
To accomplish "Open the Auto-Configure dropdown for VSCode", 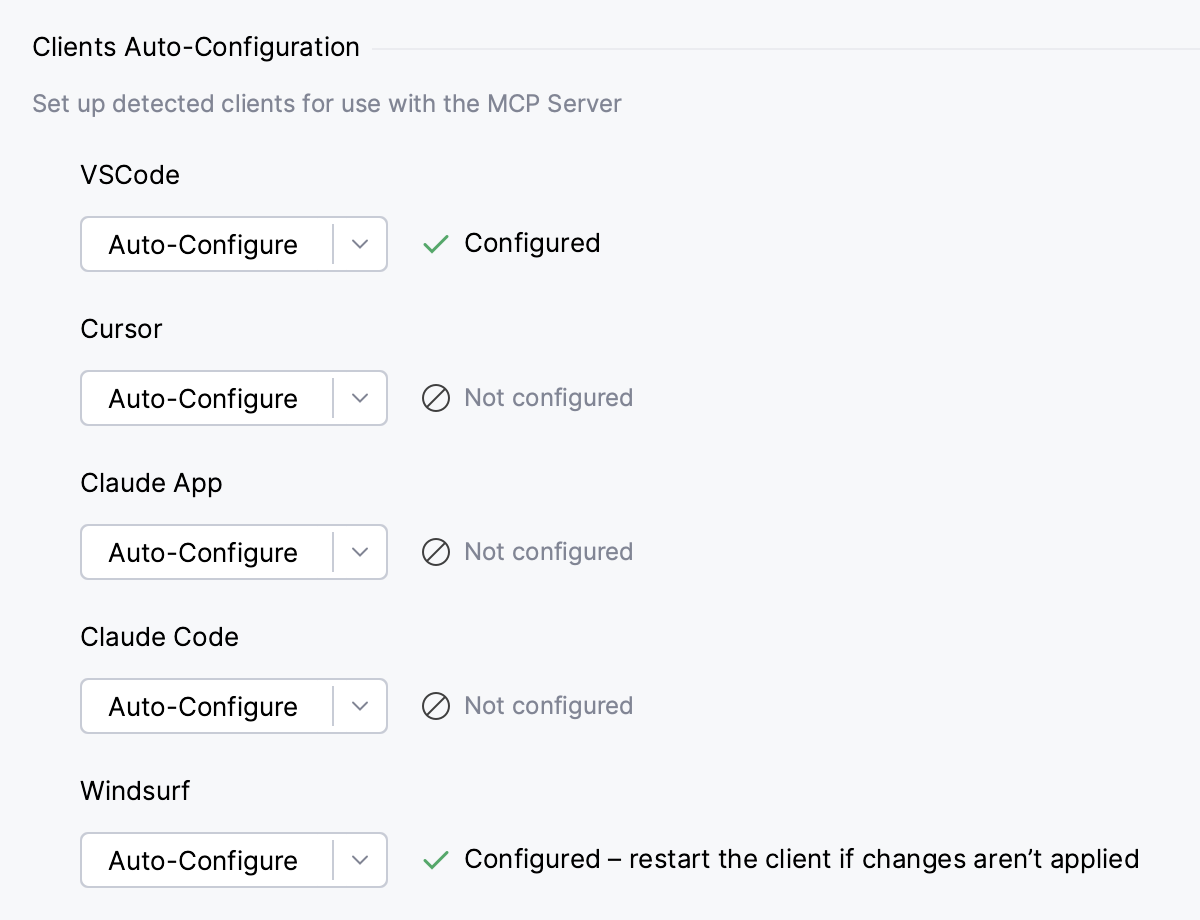I will (360, 244).
